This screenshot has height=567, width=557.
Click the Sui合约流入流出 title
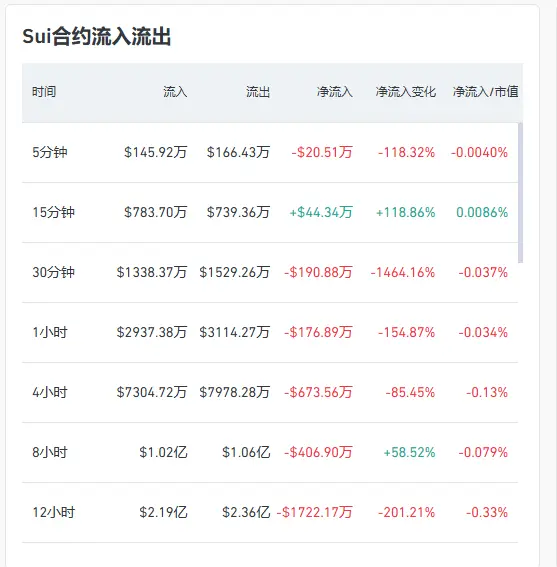click(x=97, y=37)
